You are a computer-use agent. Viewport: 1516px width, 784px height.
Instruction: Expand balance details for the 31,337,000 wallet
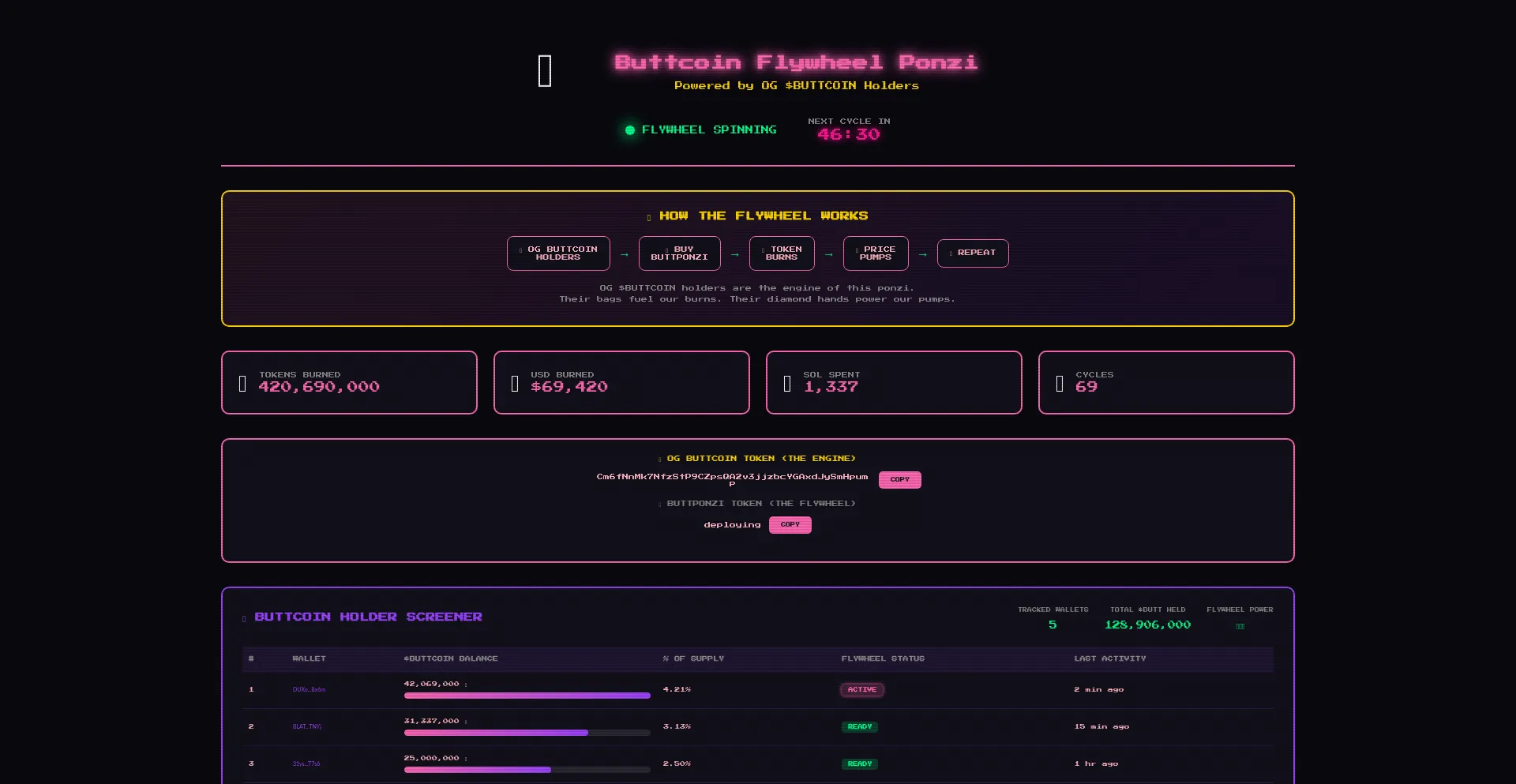(467, 723)
